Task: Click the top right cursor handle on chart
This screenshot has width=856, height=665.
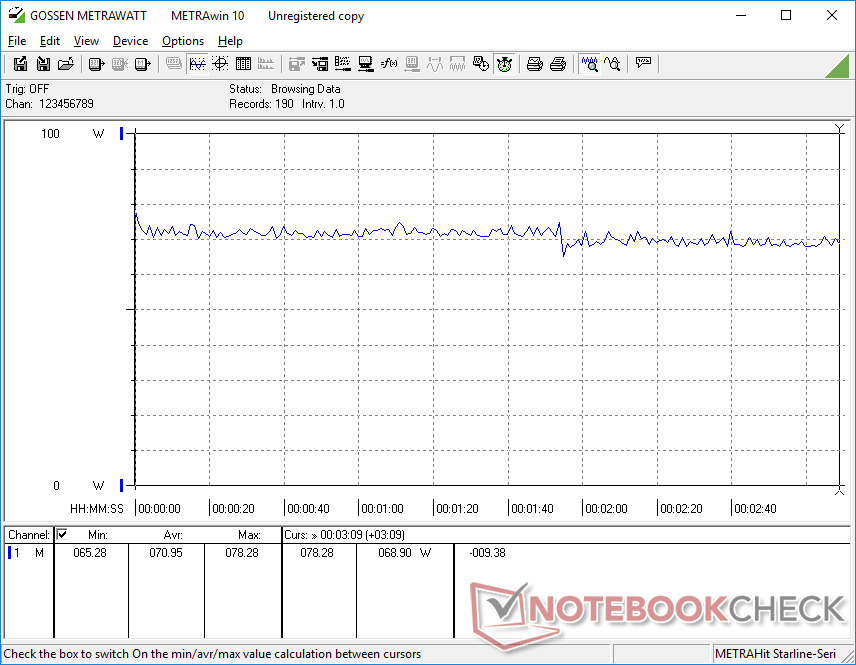Action: (x=840, y=128)
